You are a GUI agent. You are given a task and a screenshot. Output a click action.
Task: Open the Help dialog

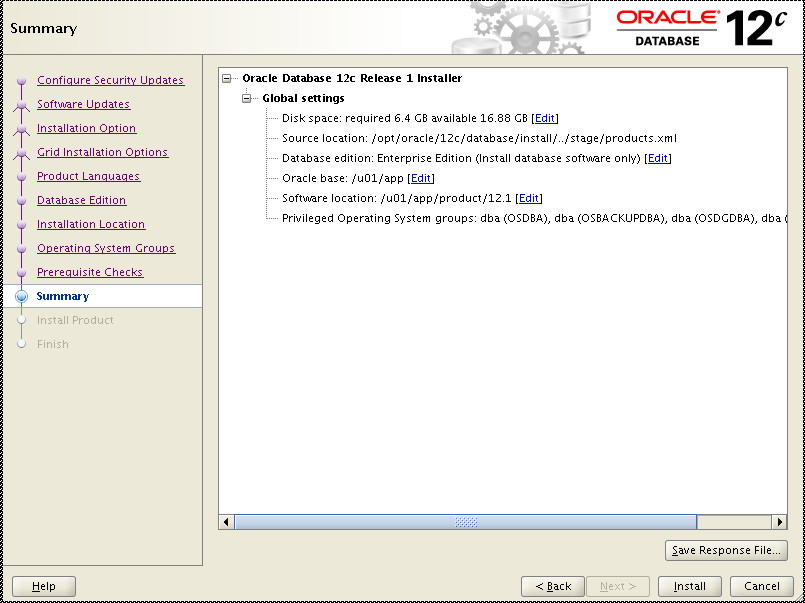(44, 586)
